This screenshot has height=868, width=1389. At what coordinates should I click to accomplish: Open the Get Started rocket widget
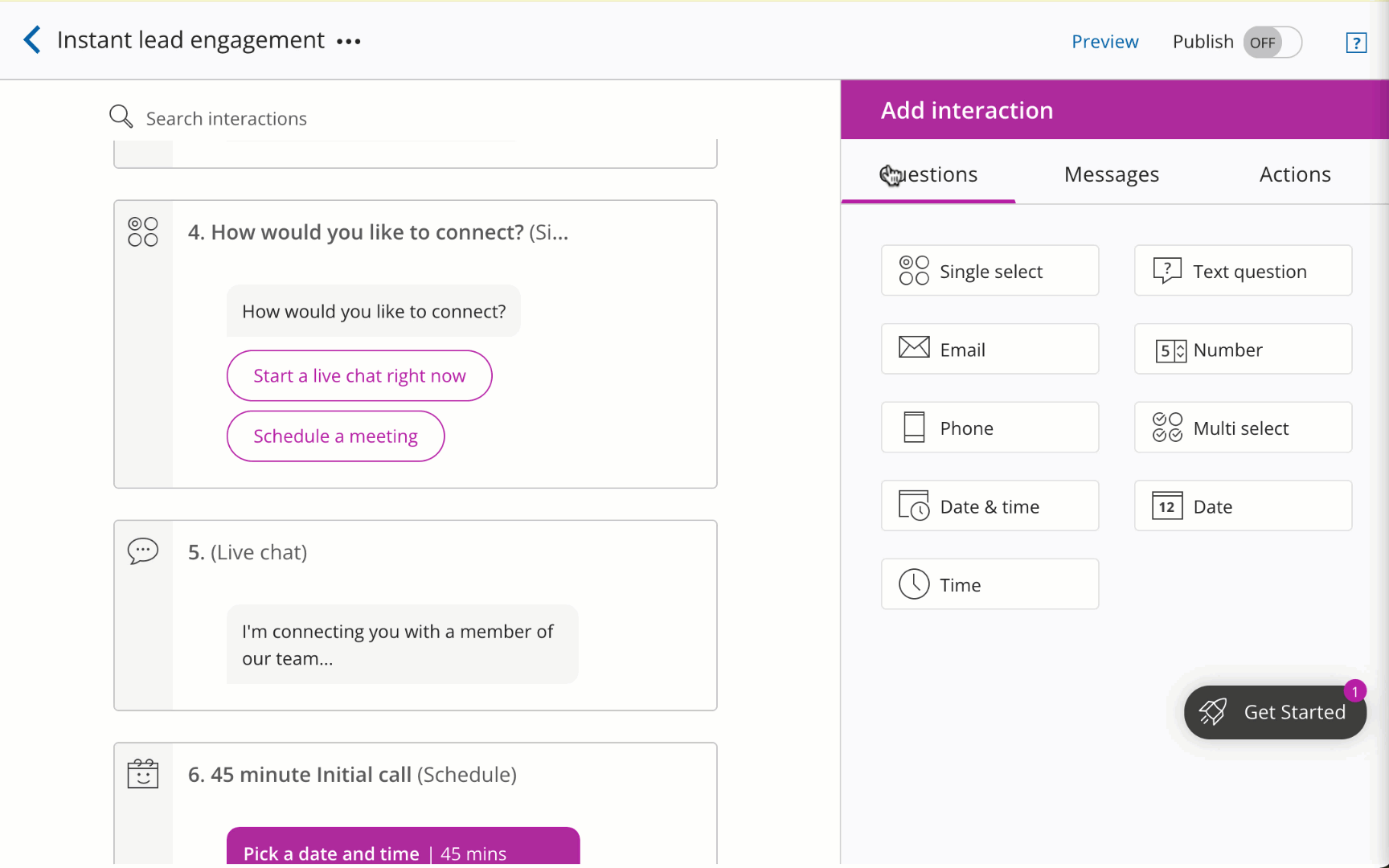coord(1275,712)
